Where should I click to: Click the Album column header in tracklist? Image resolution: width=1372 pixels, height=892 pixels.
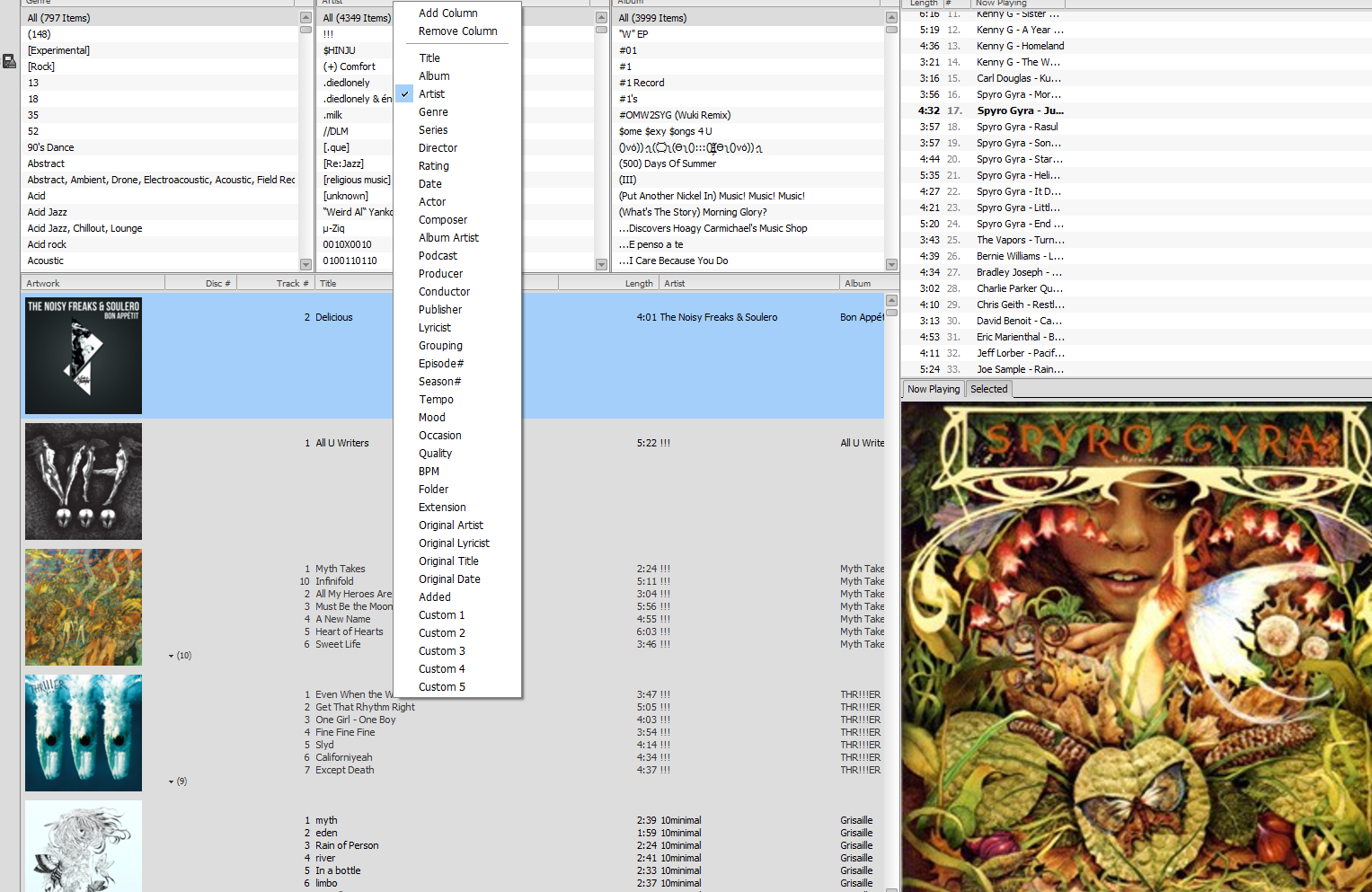[862, 283]
